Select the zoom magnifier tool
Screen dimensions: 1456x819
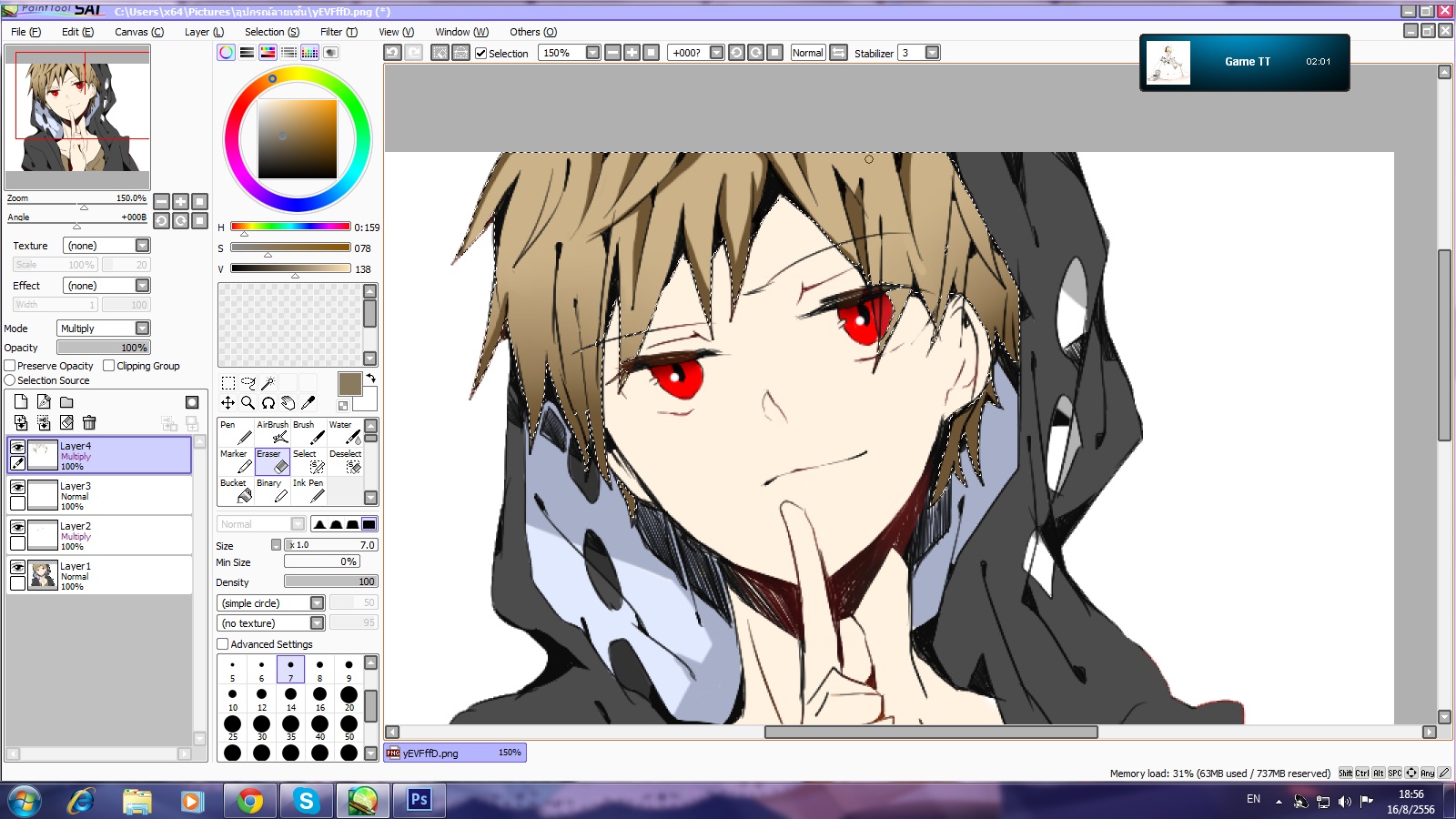coord(248,403)
